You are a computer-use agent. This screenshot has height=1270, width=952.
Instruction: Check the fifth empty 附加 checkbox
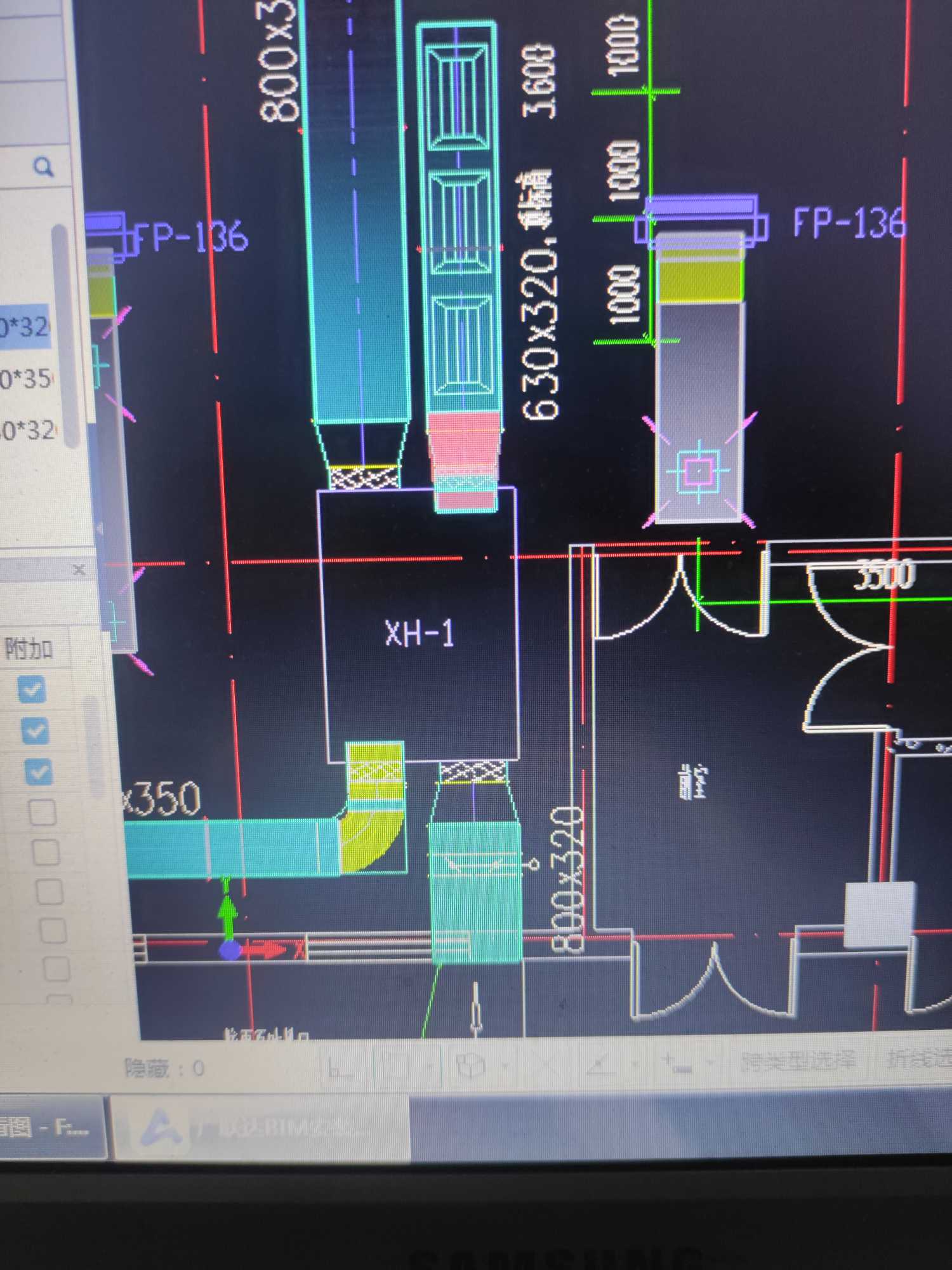pos(56,970)
